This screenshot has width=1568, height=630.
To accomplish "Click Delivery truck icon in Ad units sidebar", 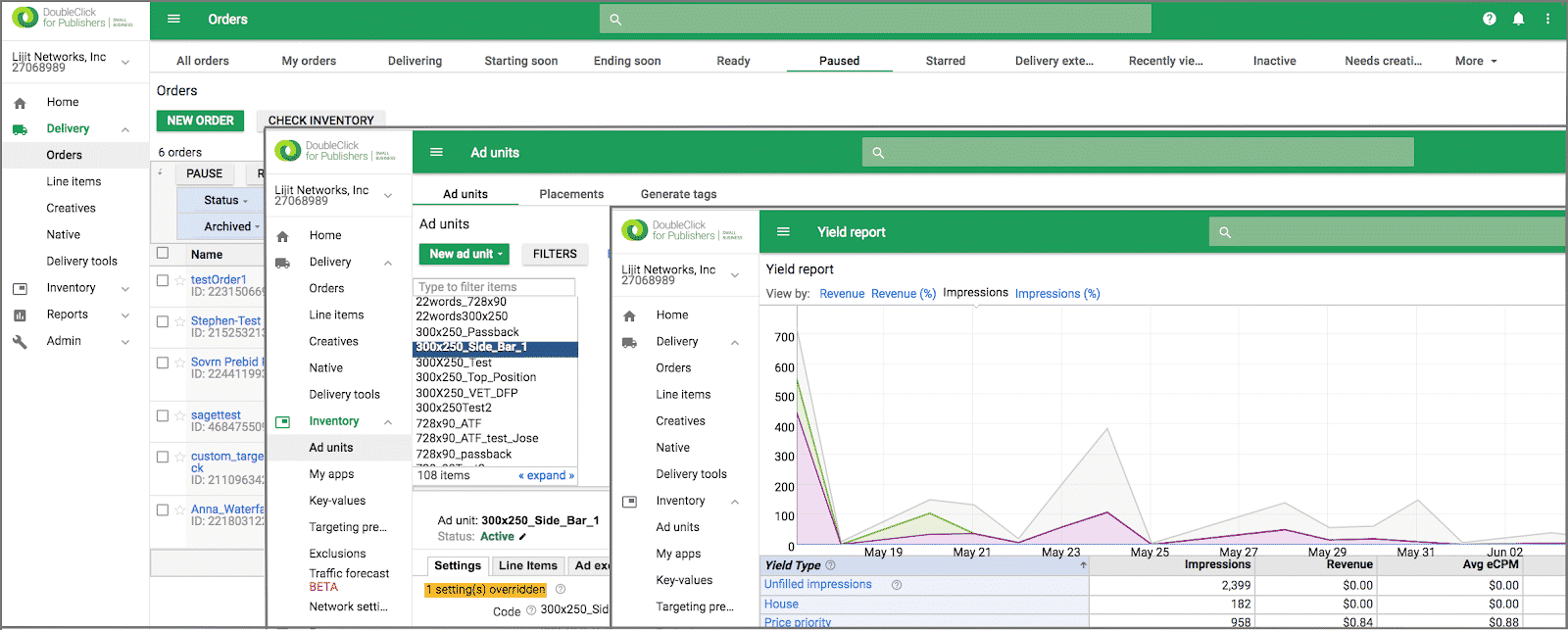I will (x=282, y=263).
